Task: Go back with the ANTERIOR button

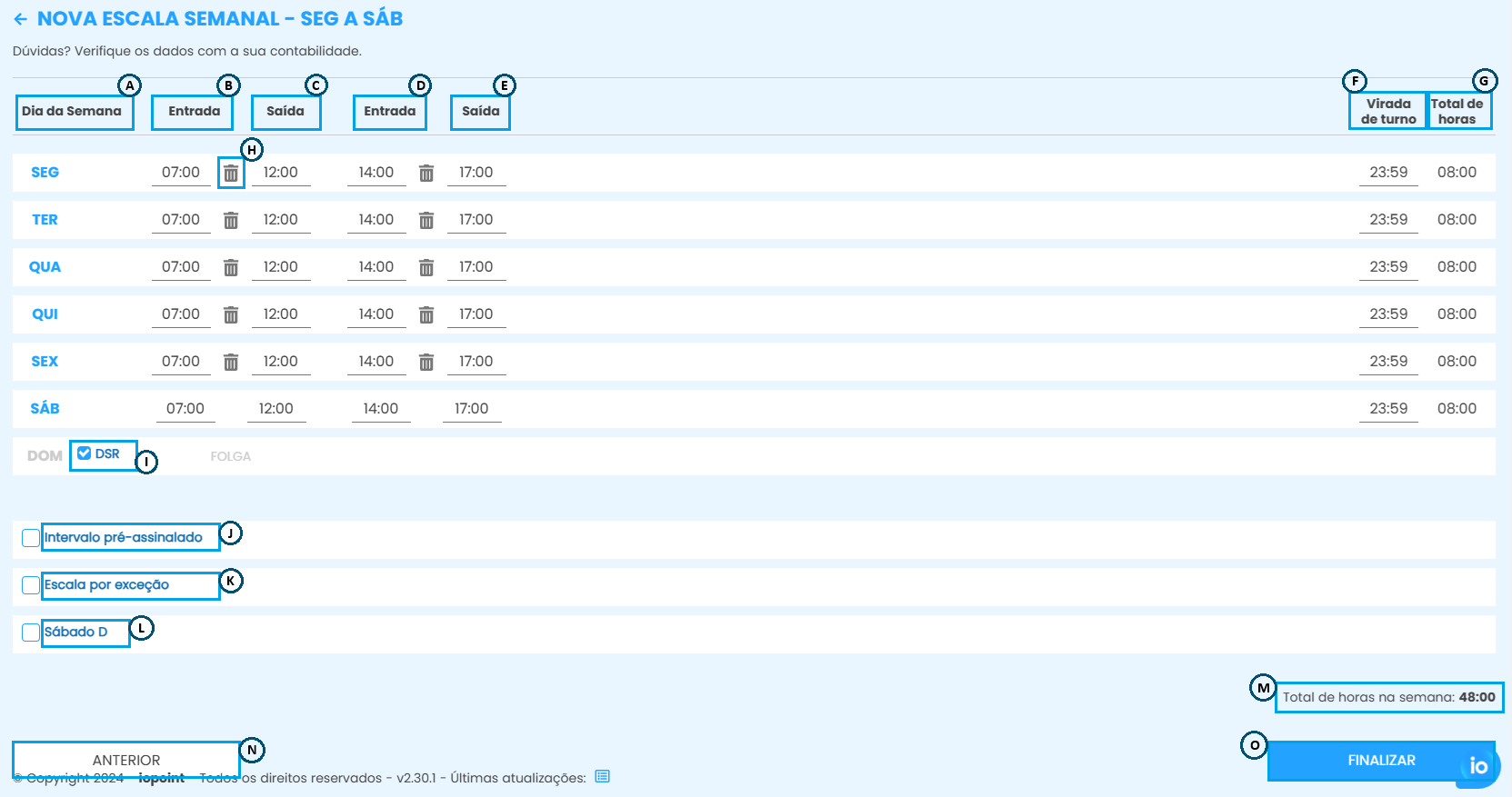Action: point(125,760)
